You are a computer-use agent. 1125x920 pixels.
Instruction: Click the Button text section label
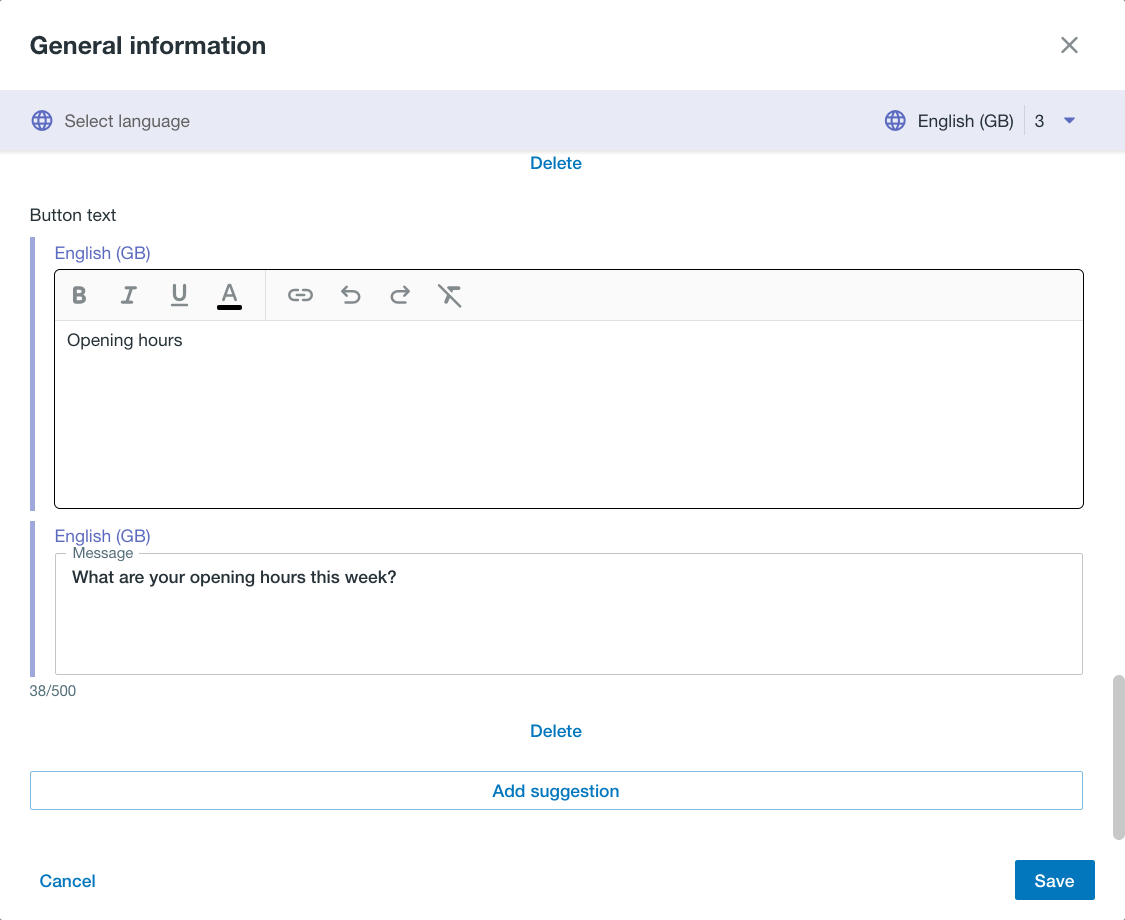coord(72,215)
